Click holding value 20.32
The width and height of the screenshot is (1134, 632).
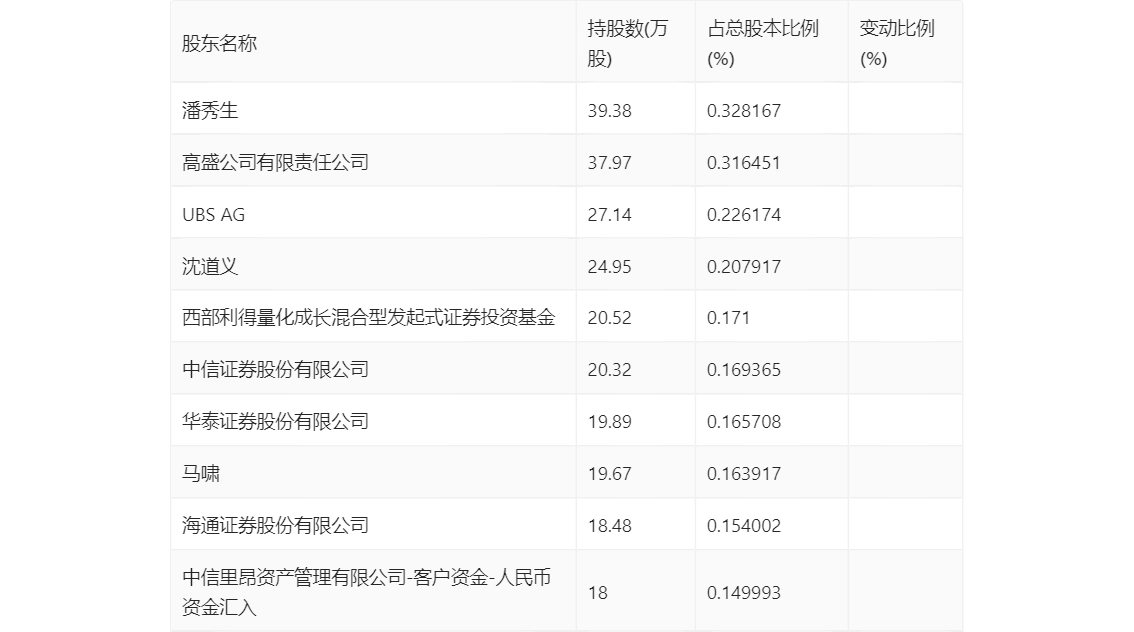point(610,370)
